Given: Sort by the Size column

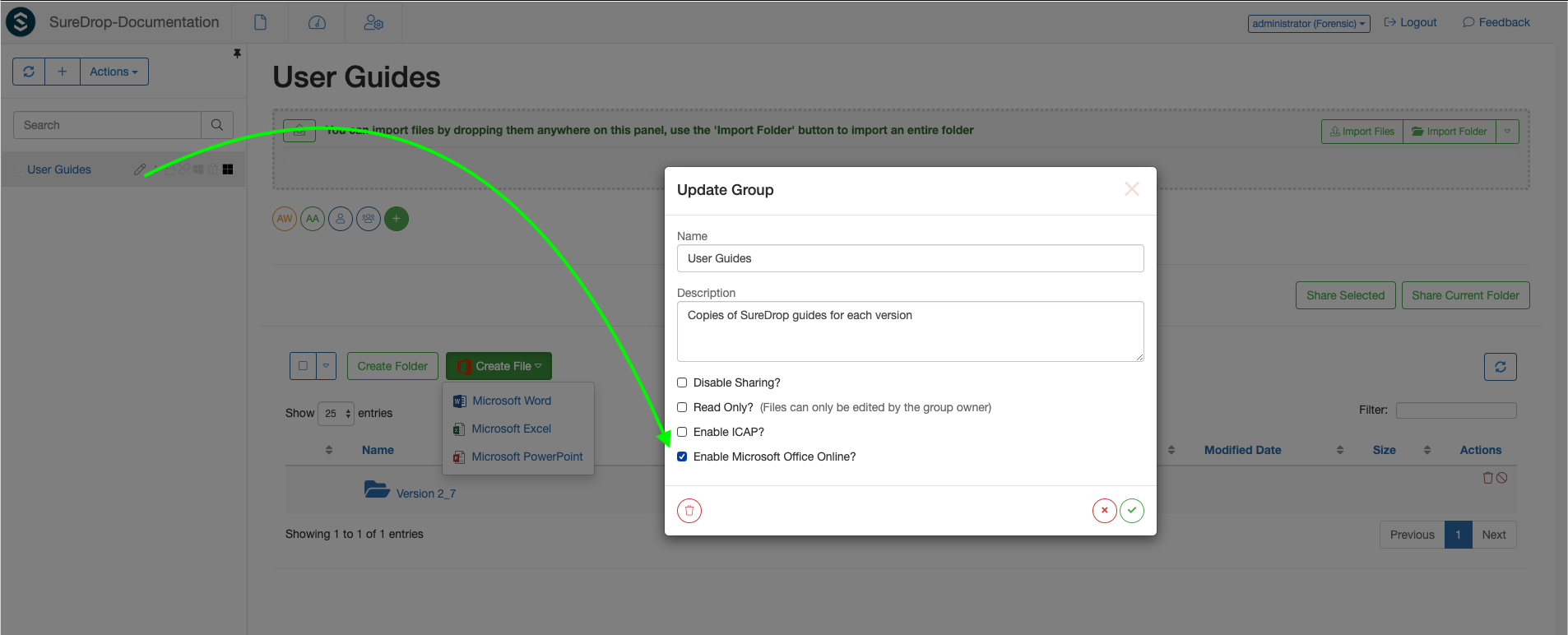Looking at the screenshot, I should click(1385, 450).
